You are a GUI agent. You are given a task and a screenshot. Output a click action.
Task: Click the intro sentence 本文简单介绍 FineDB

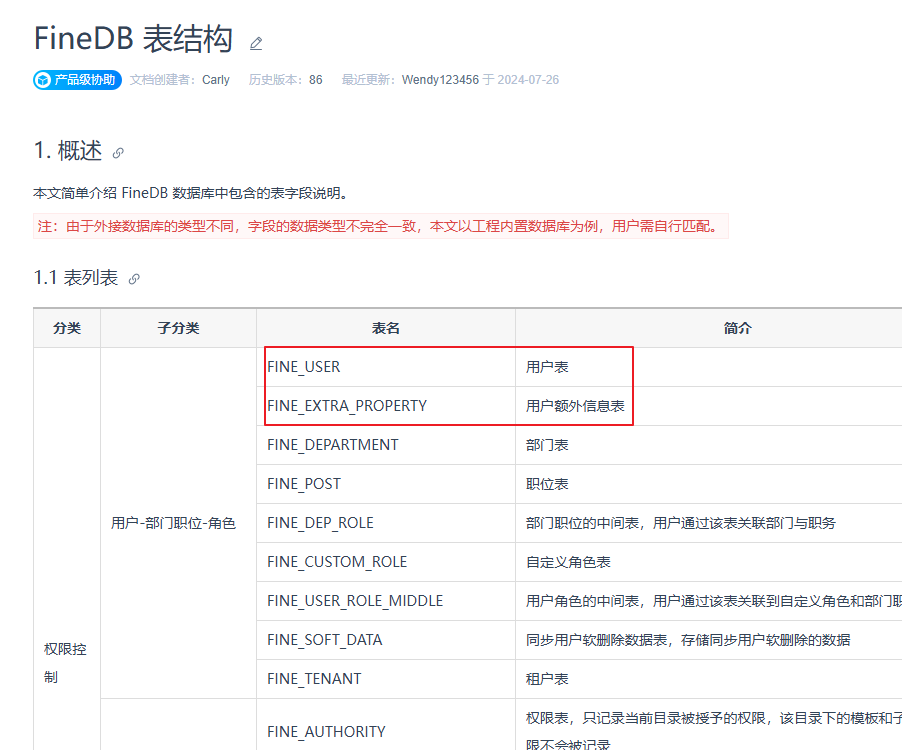(x=191, y=193)
